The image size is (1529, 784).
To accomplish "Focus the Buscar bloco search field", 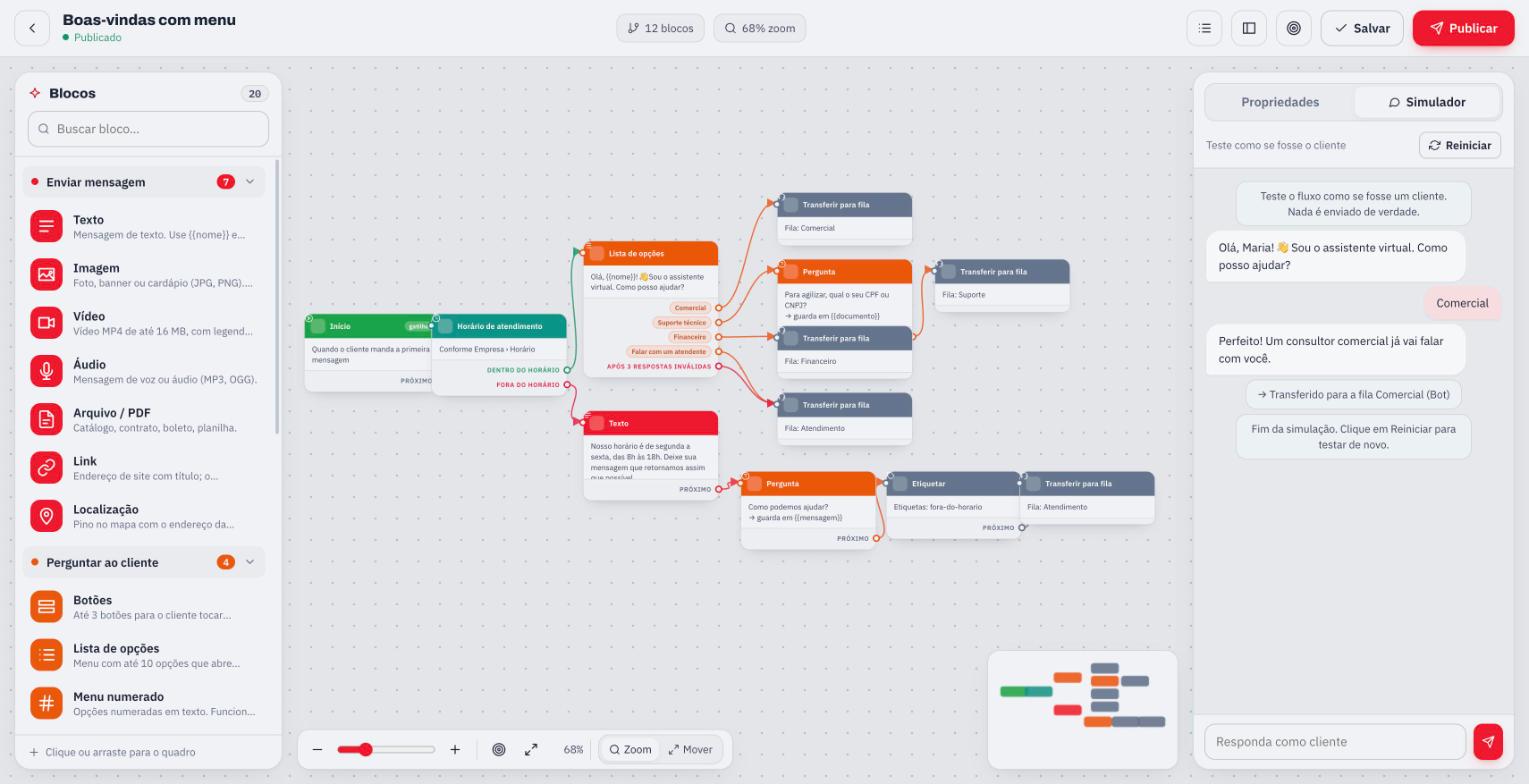I will coord(148,129).
